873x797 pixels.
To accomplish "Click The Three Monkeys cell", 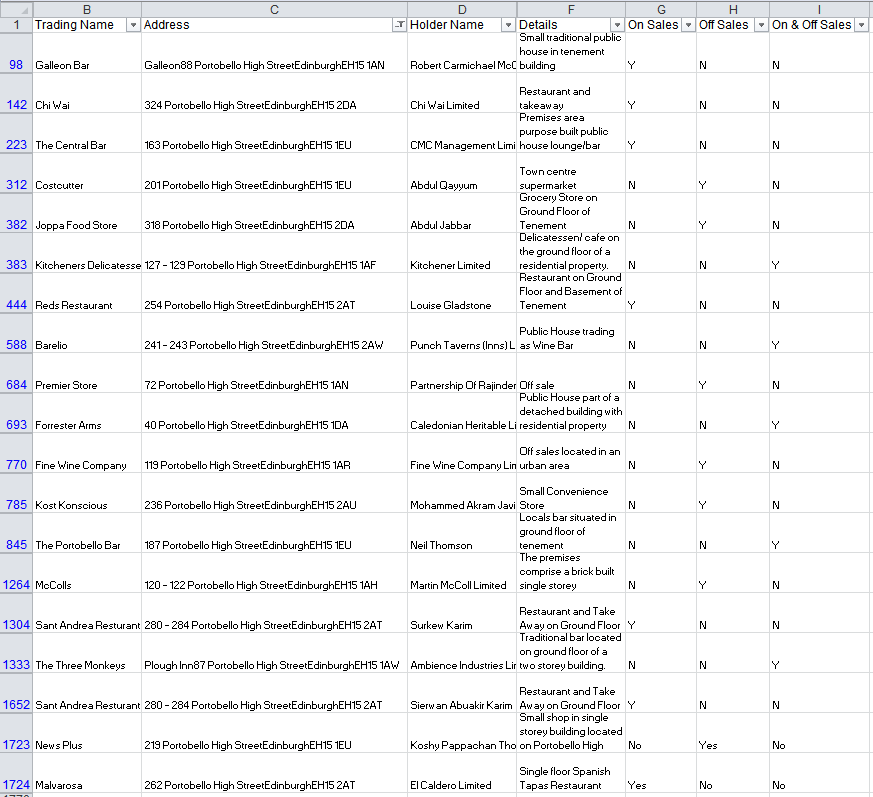I will (x=87, y=653).
